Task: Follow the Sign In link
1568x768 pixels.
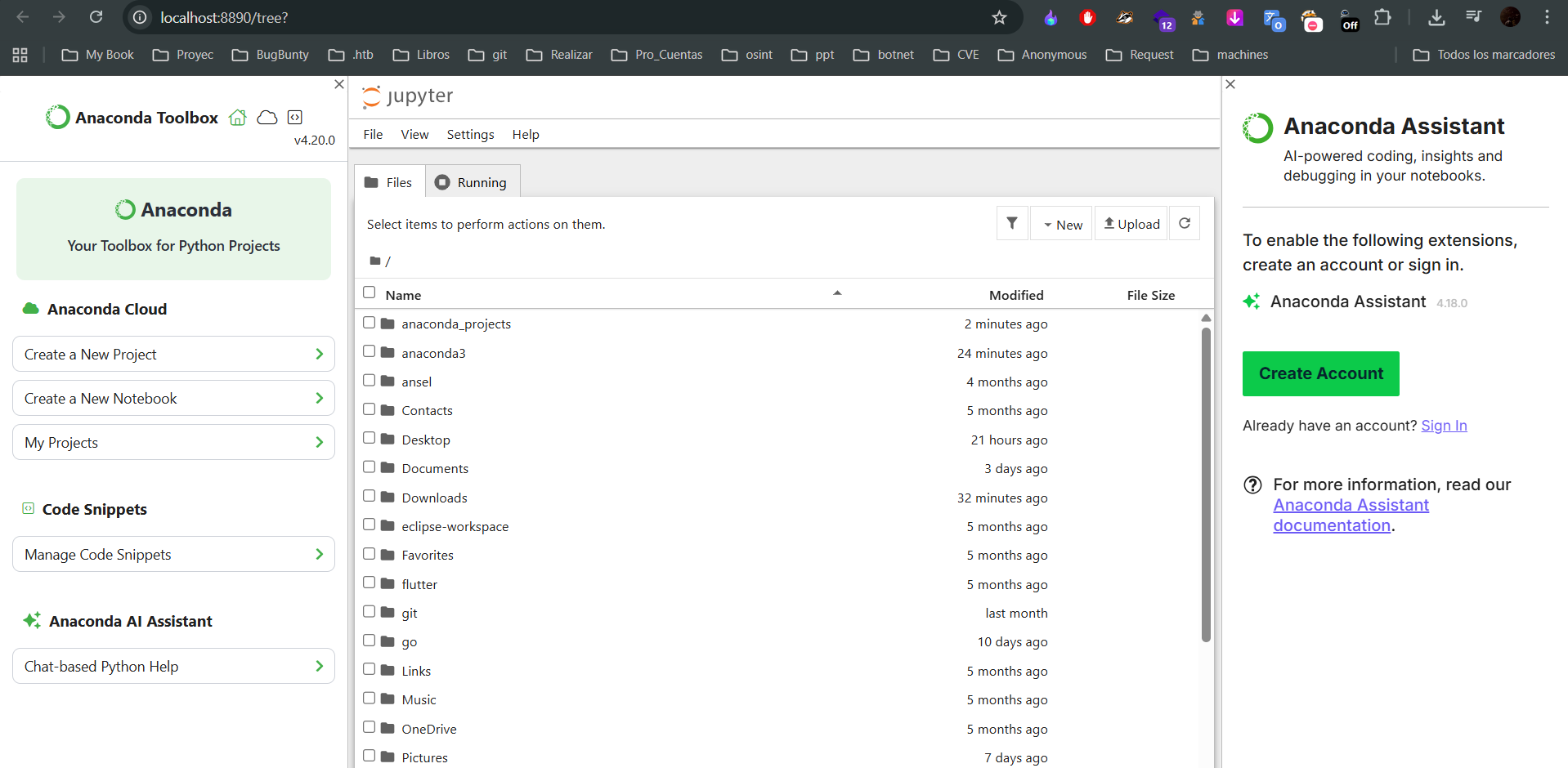Action: pos(1444,426)
